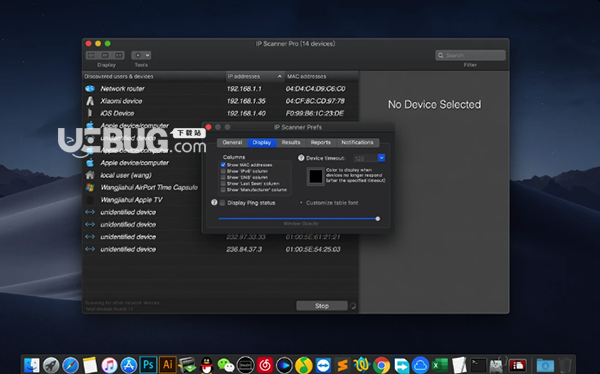Click IP address 192.168.1.1
Screen dimensions: 600x374
pos(244,89)
